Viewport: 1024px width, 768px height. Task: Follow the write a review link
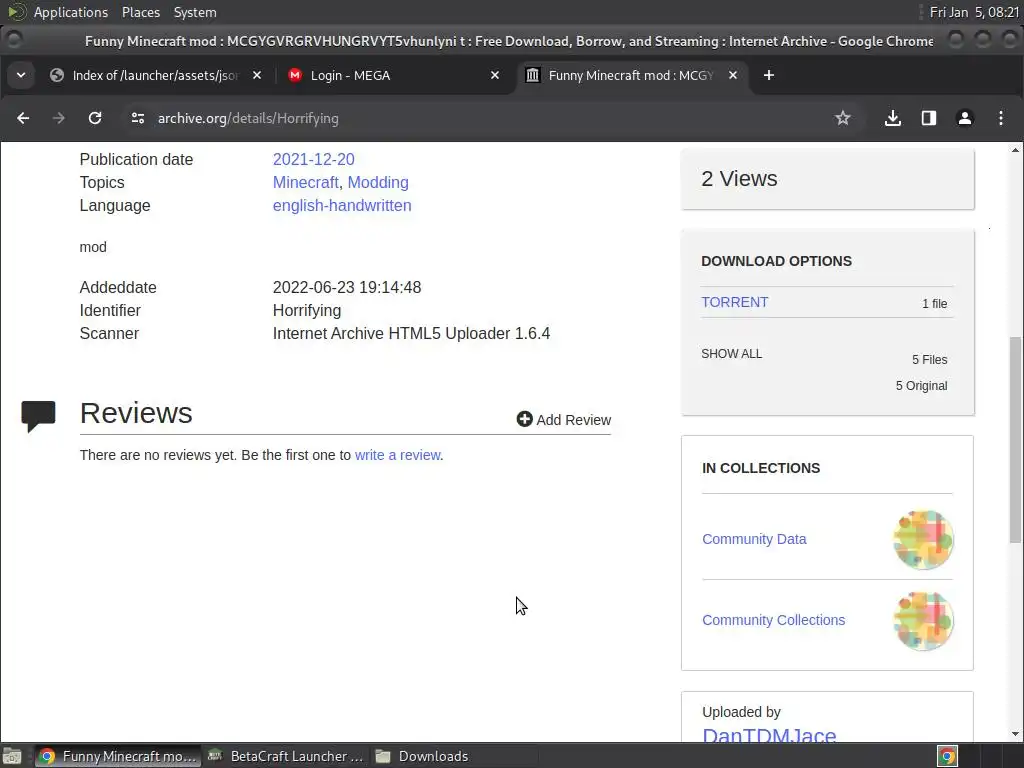pos(398,455)
